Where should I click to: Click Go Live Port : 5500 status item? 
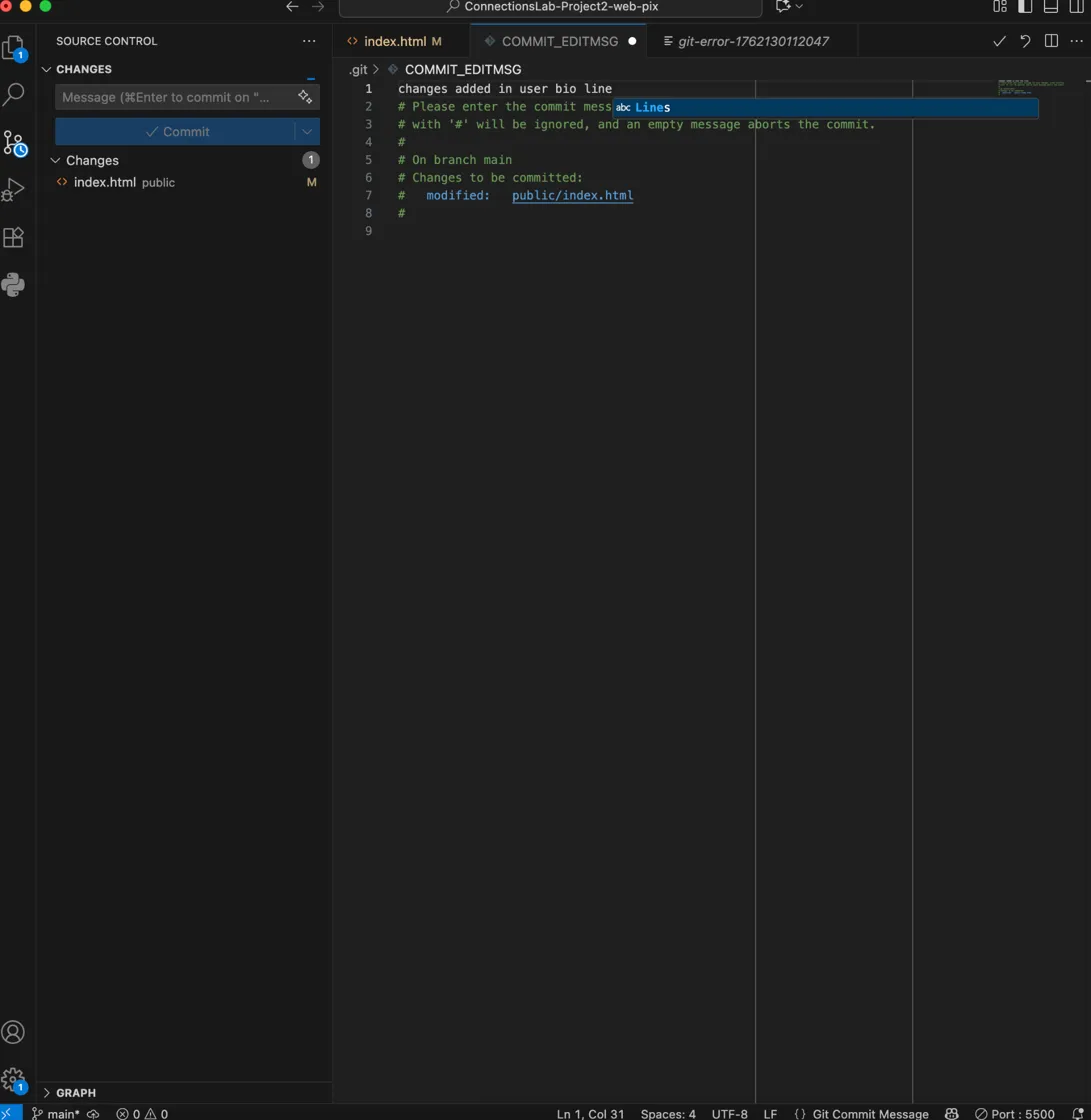tap(1015, 1114)
